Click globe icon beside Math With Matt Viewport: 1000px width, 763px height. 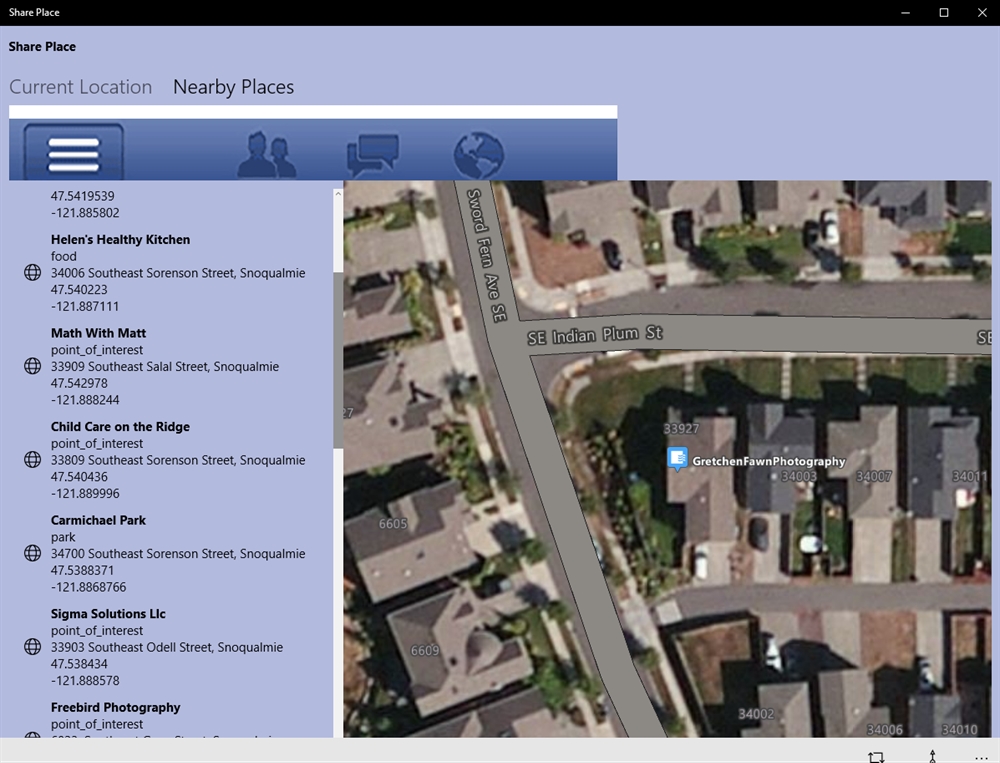[33, 366]
